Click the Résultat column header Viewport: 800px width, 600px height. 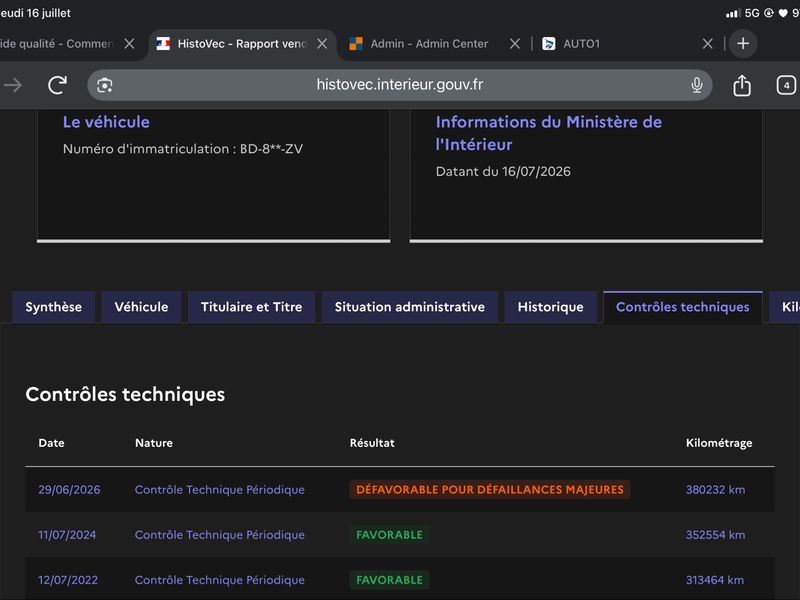372,443
